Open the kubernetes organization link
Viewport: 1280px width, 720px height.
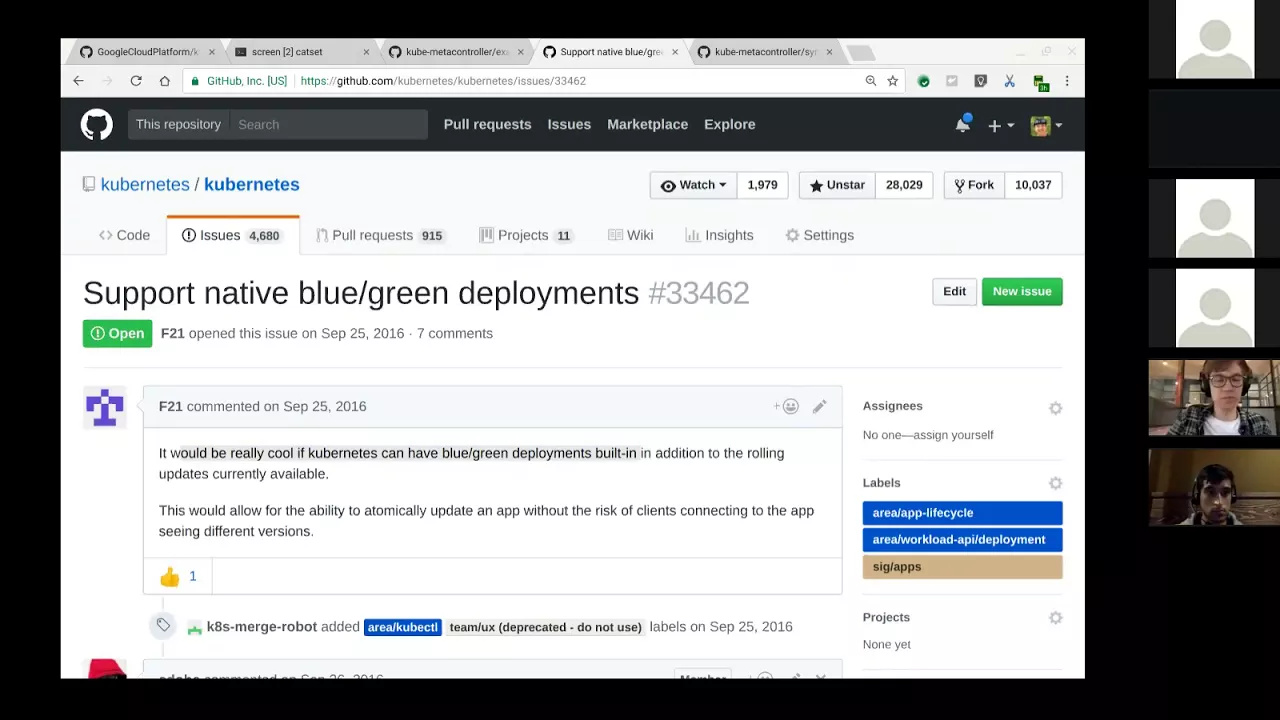[x=145, y=184]
